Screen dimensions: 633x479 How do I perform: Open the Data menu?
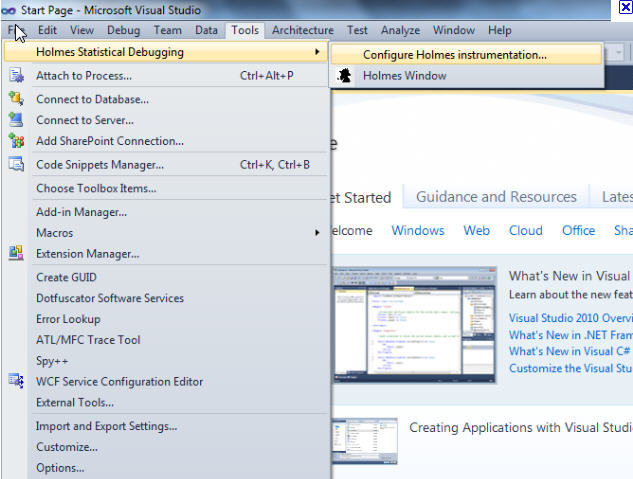(206, 30)
